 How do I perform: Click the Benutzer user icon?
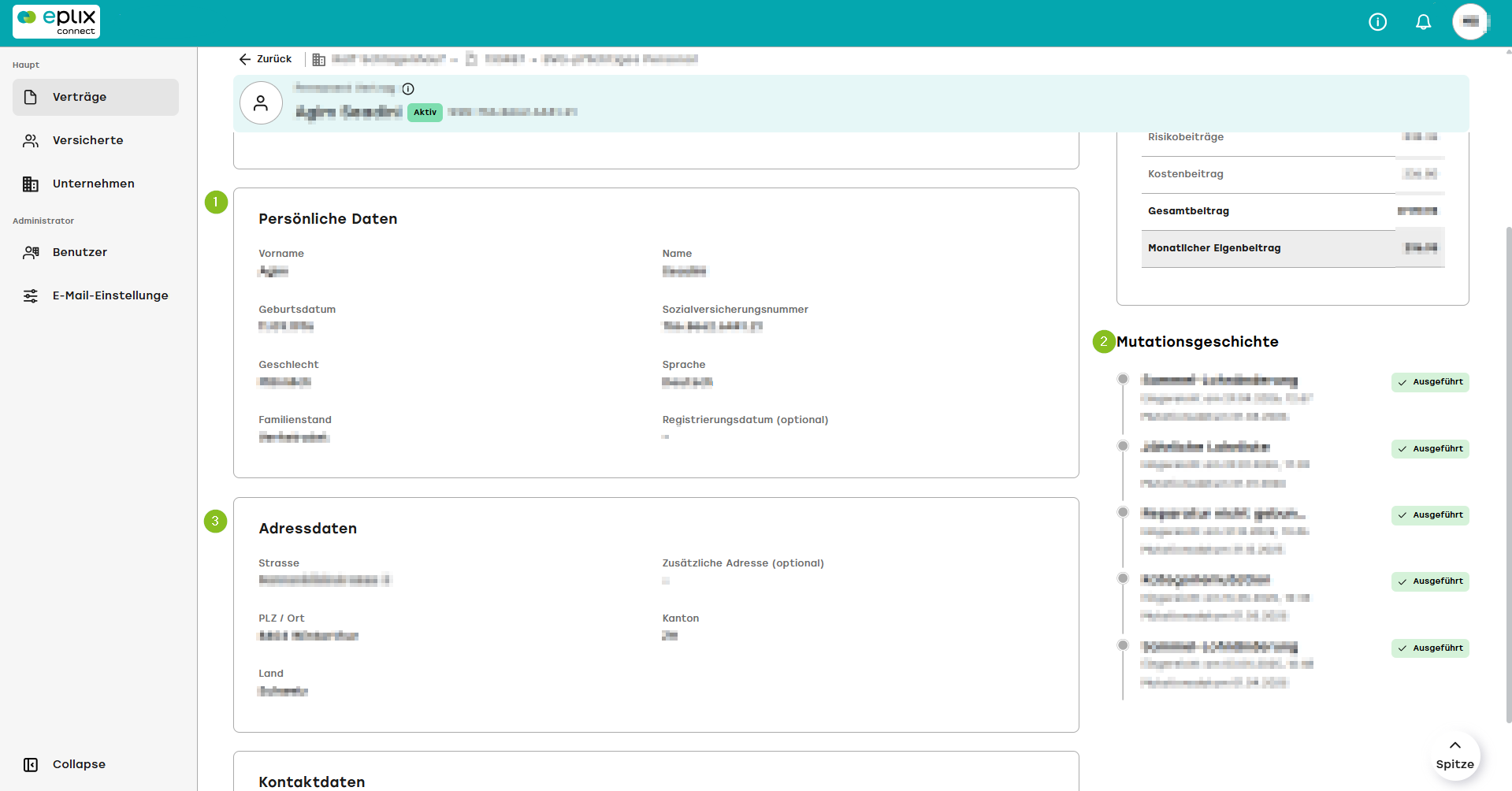[31, 252]
